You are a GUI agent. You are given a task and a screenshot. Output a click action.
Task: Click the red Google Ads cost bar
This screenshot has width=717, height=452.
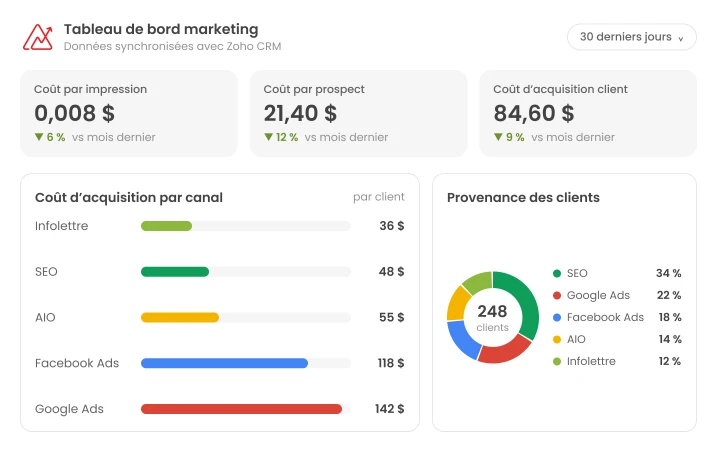tap(241, 409)
